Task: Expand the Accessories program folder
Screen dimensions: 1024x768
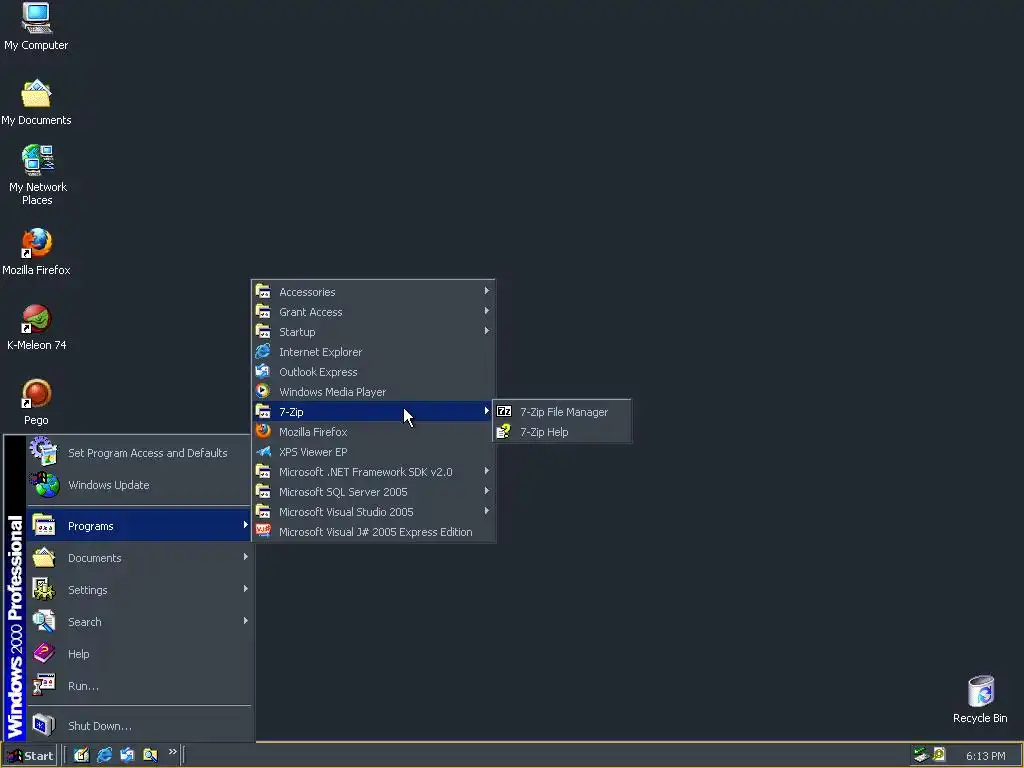Action: 373,292
